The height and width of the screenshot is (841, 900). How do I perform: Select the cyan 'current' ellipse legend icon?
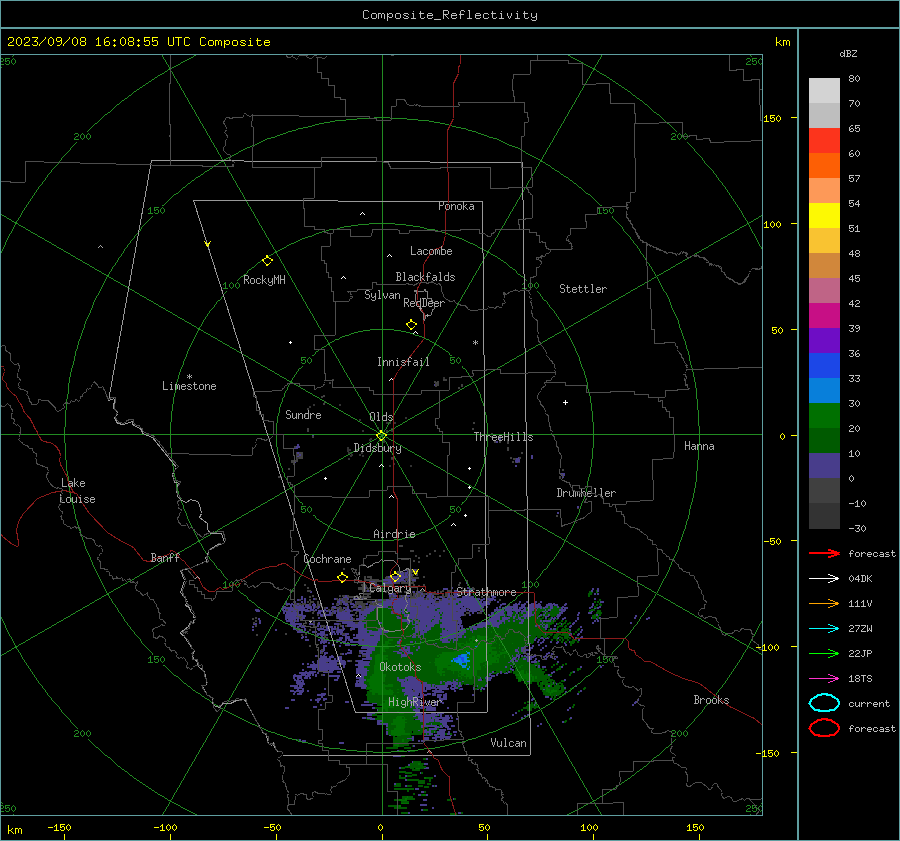824,703
